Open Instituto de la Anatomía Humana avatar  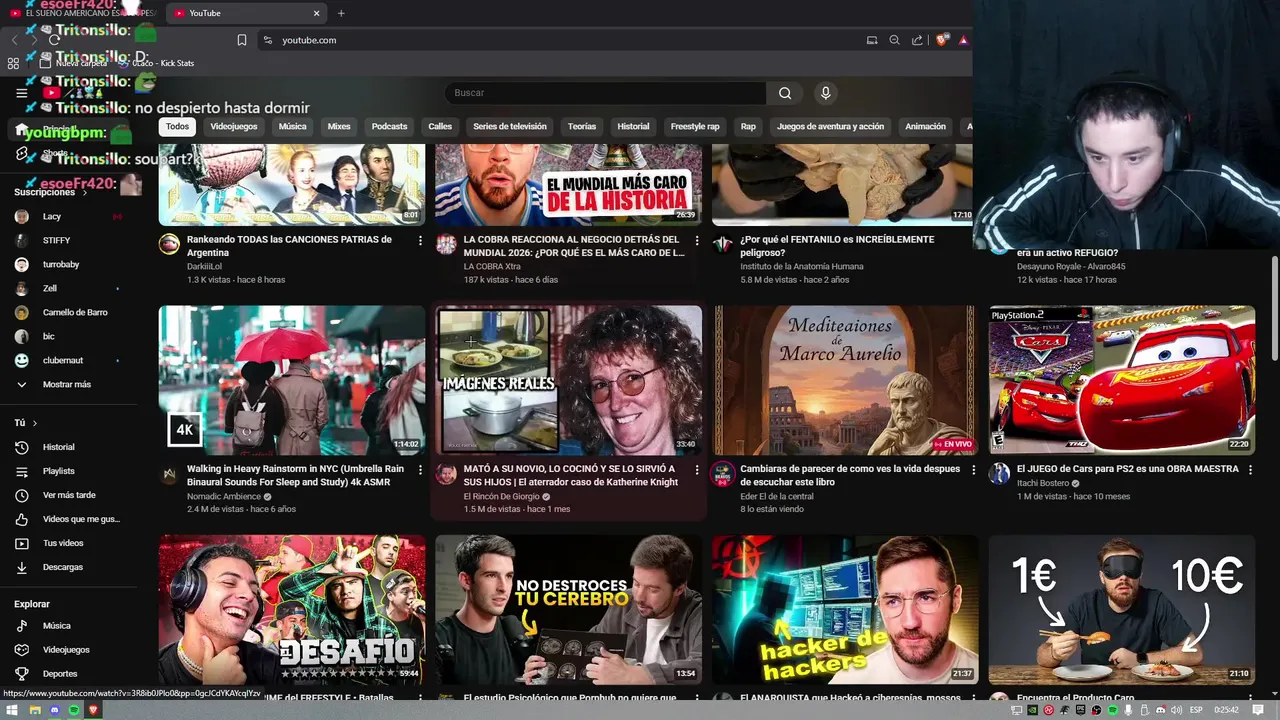(722, 244)
